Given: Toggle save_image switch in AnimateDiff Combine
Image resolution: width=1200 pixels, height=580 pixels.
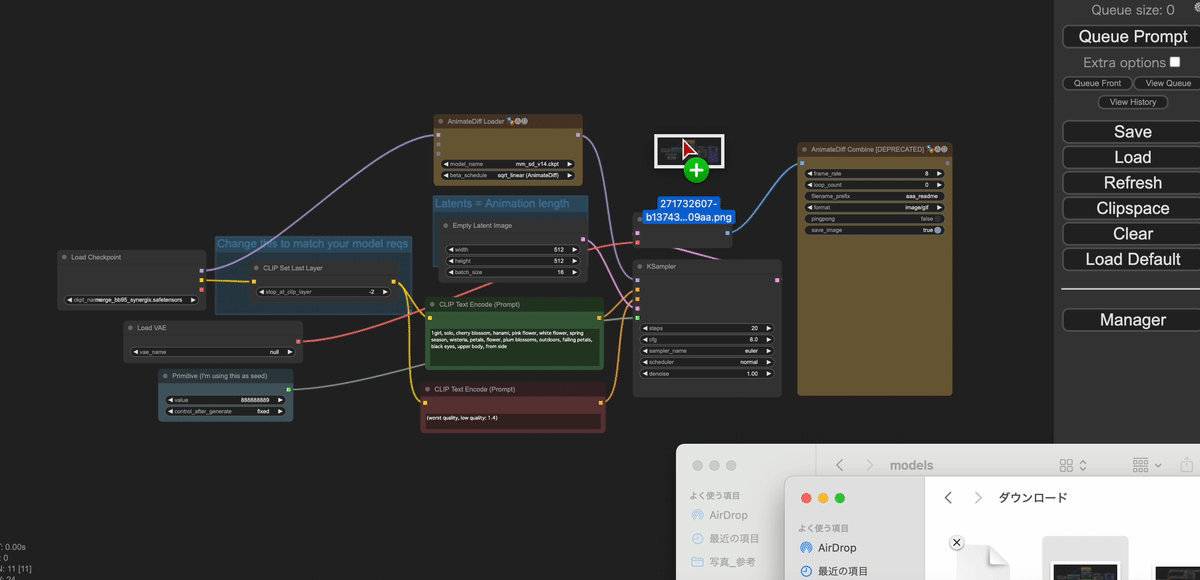Looking at the screenshot, I should coord(938,230).
